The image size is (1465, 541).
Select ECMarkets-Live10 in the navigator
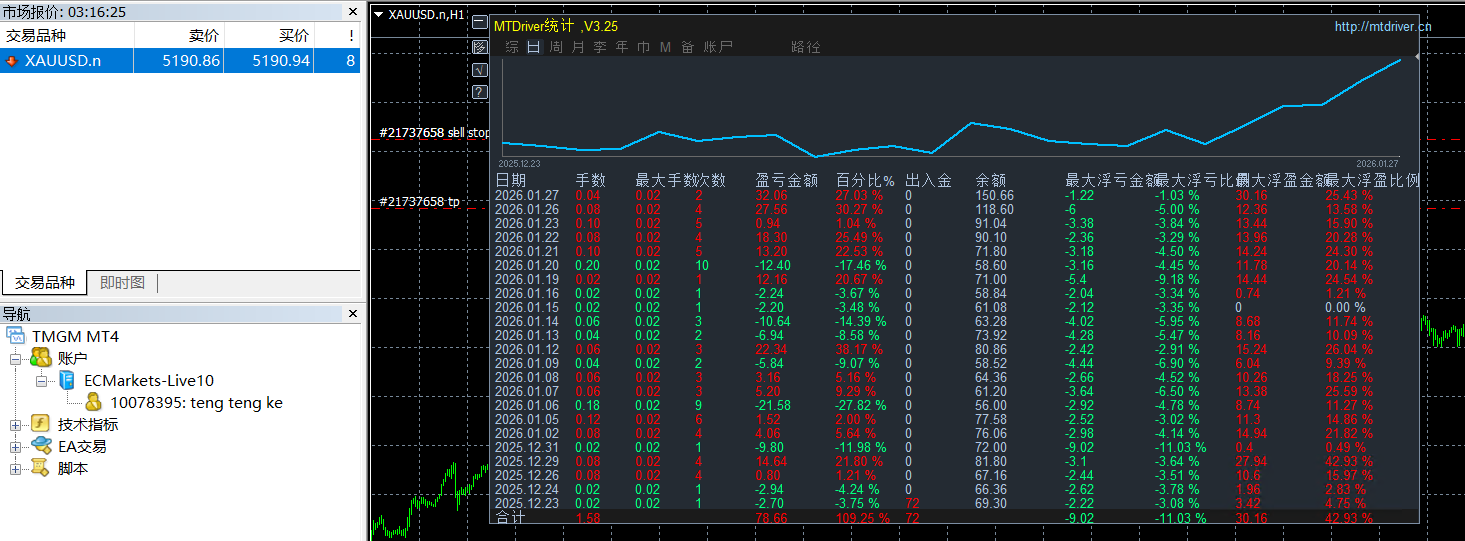[149, 380]
